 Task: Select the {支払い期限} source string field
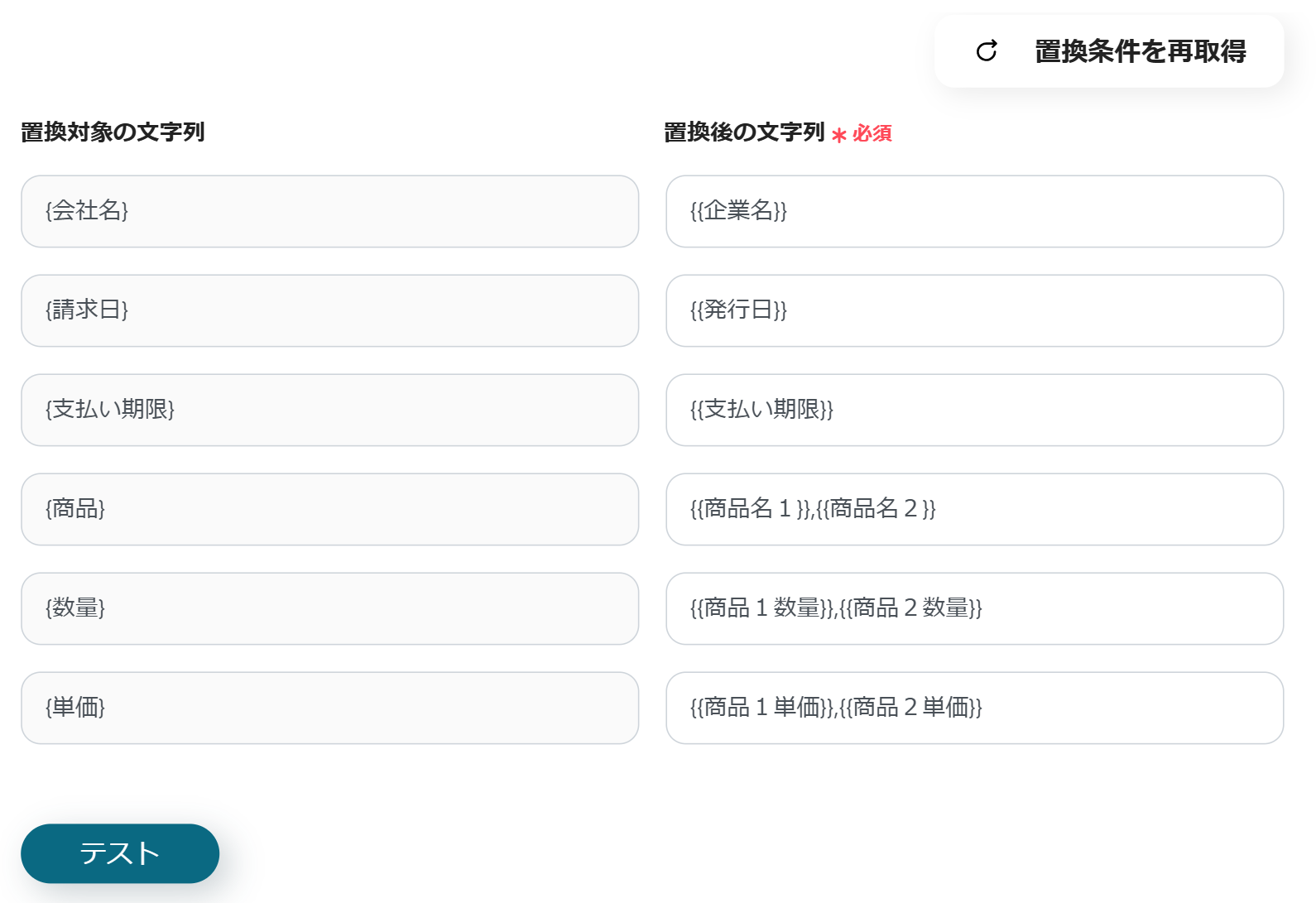pyautogui.click(x=329, y=410)
